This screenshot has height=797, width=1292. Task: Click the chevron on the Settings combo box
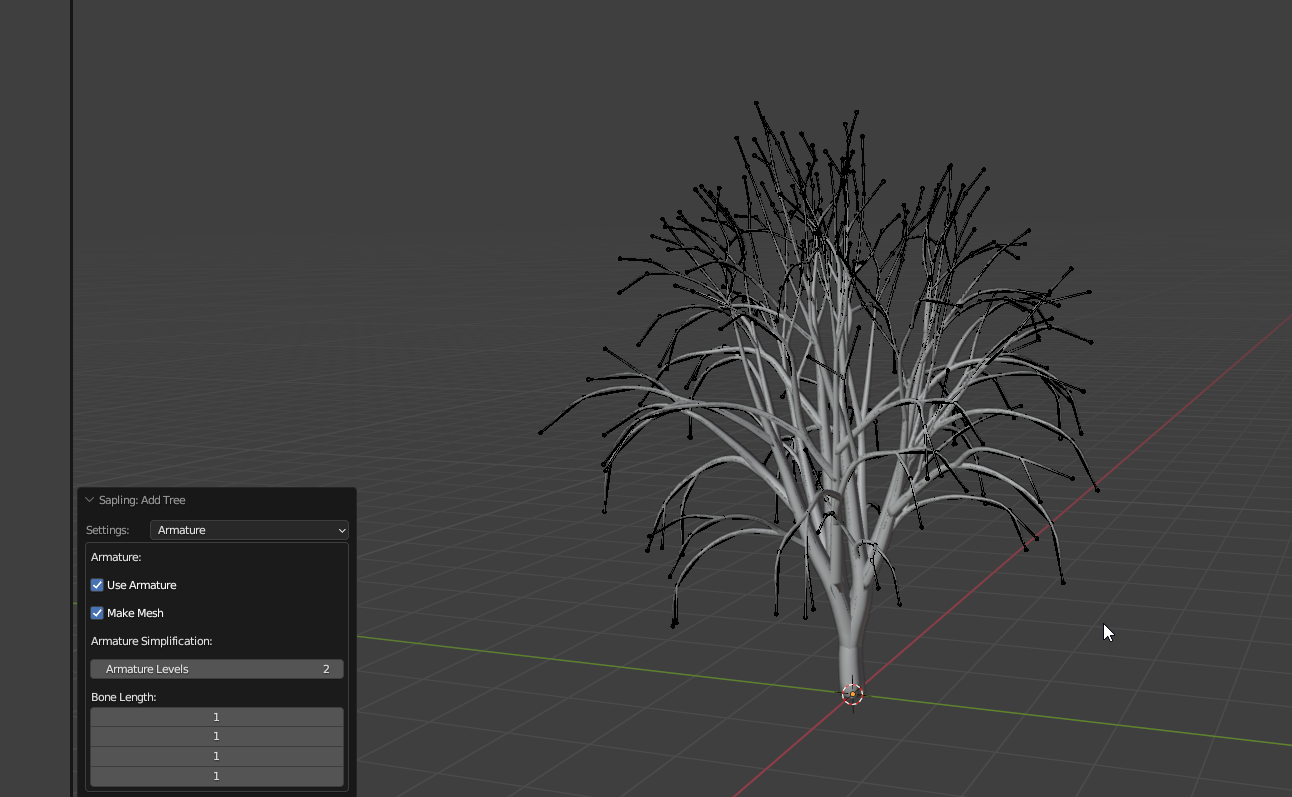[x=340, y=530]
